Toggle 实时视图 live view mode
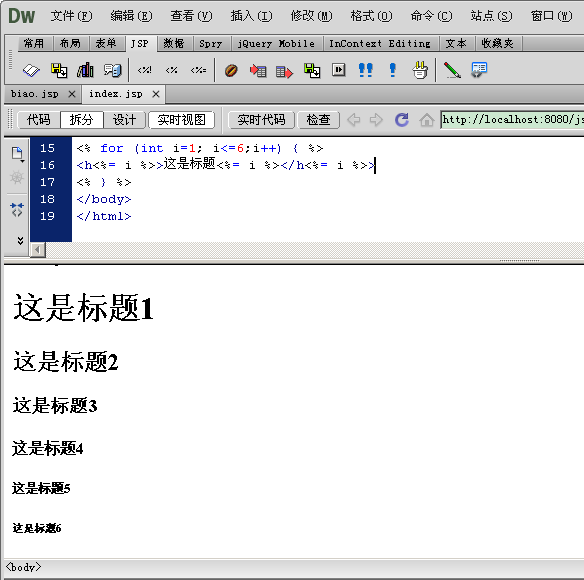The image size is (584, 580). (x=181, y=120)
